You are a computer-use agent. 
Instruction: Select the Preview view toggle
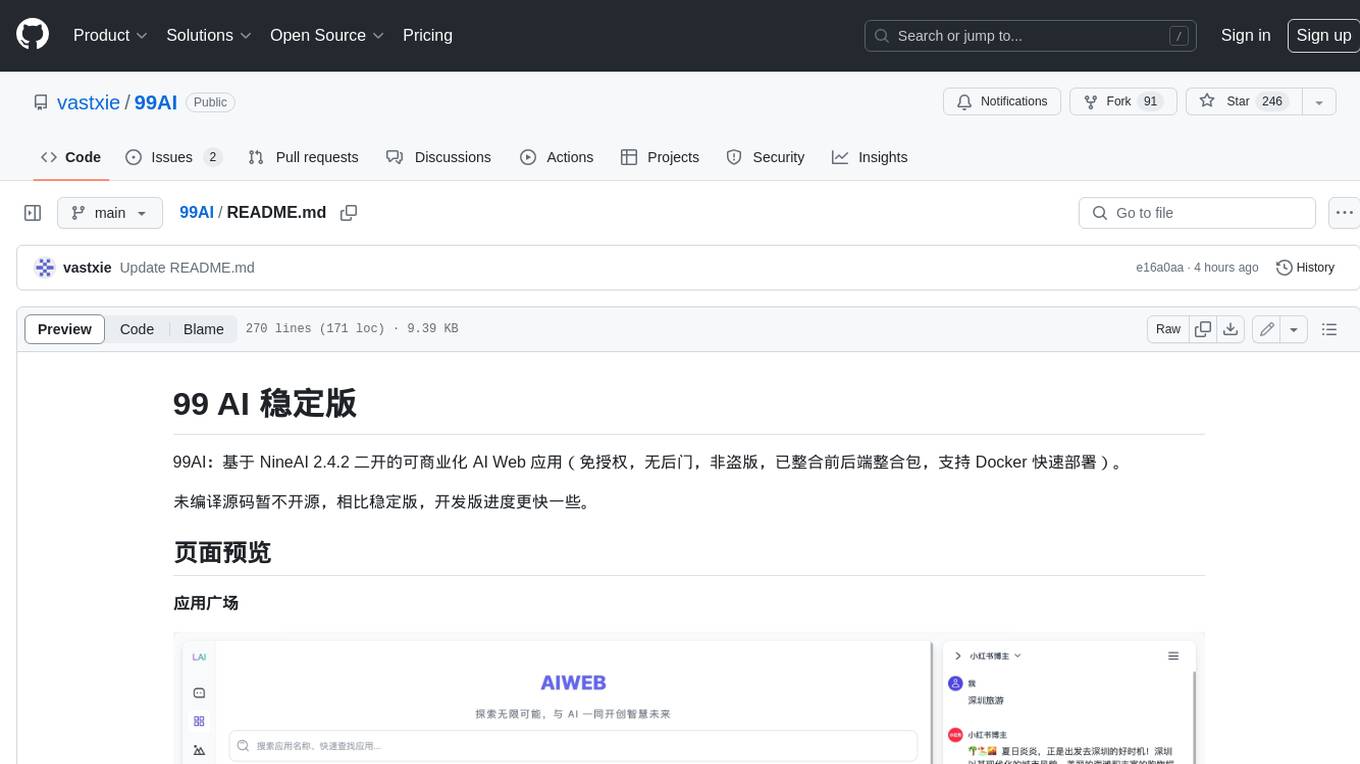click(x=65, y=329)
